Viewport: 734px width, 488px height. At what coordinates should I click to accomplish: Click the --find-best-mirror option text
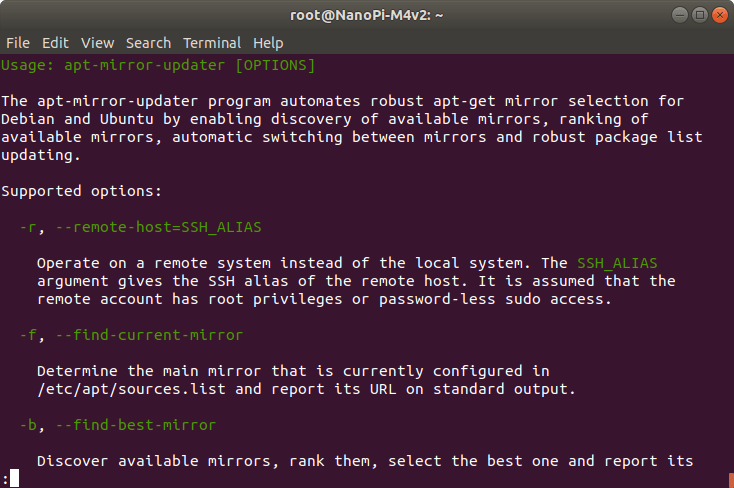[x=136, y=425]
